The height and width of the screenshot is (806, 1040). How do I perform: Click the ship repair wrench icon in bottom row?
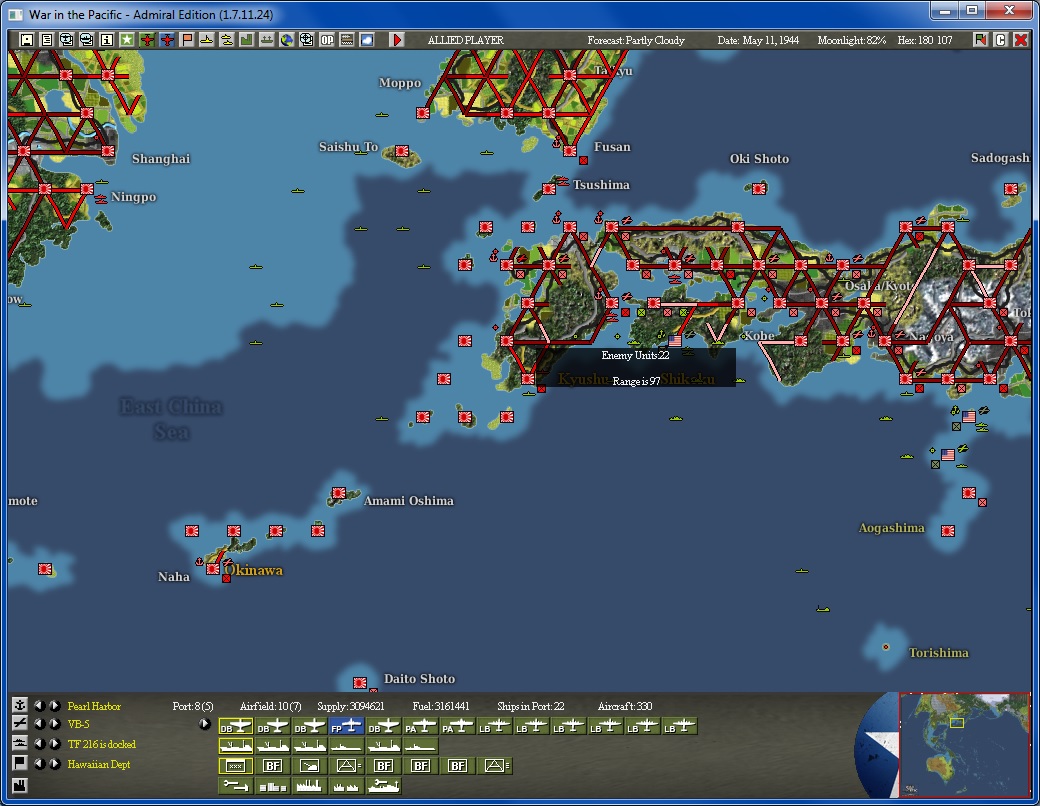[384, 786]
